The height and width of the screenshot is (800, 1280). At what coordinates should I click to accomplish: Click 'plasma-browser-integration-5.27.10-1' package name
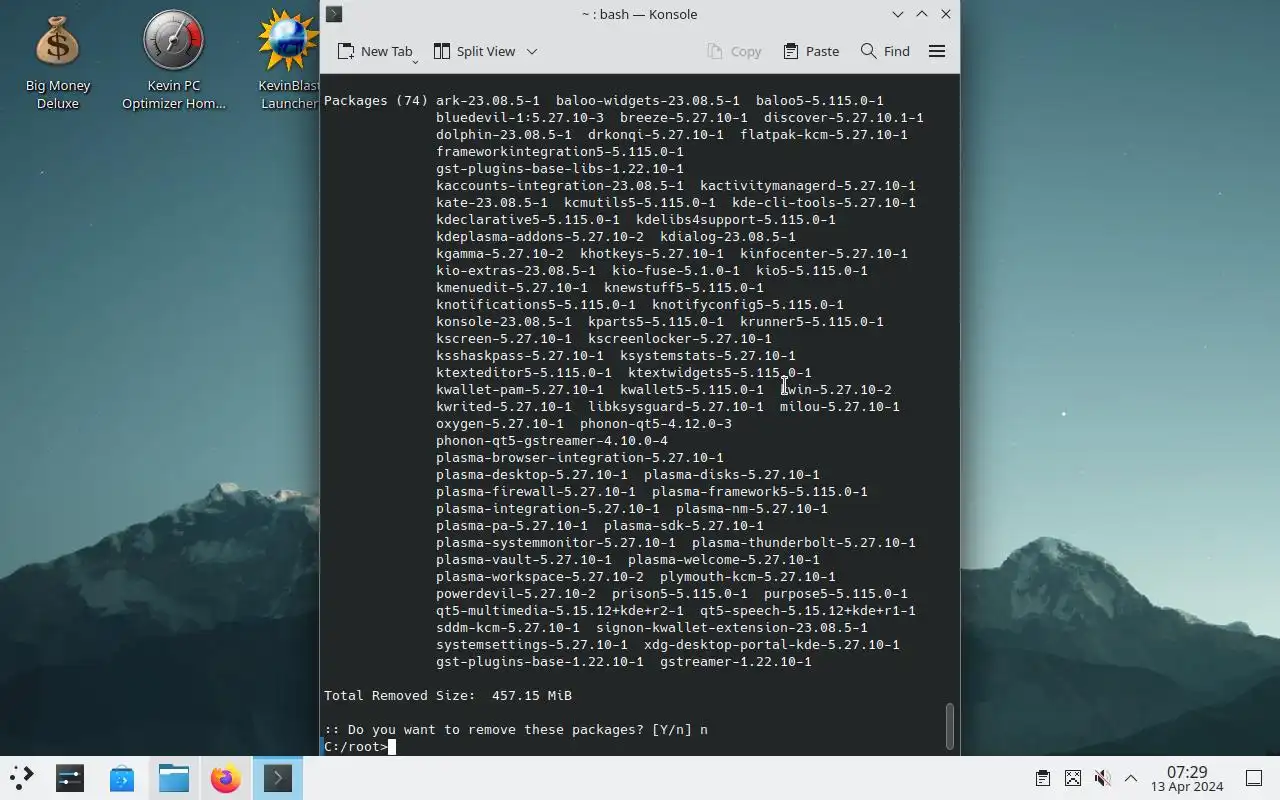point(580,458)
